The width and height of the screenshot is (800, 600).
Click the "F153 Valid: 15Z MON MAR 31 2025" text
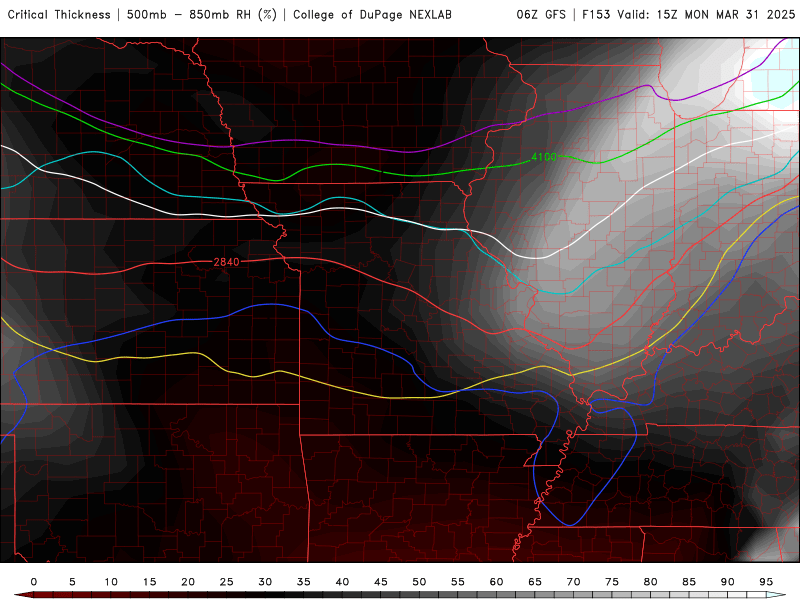pyautogui.click(x=688, y=15)
